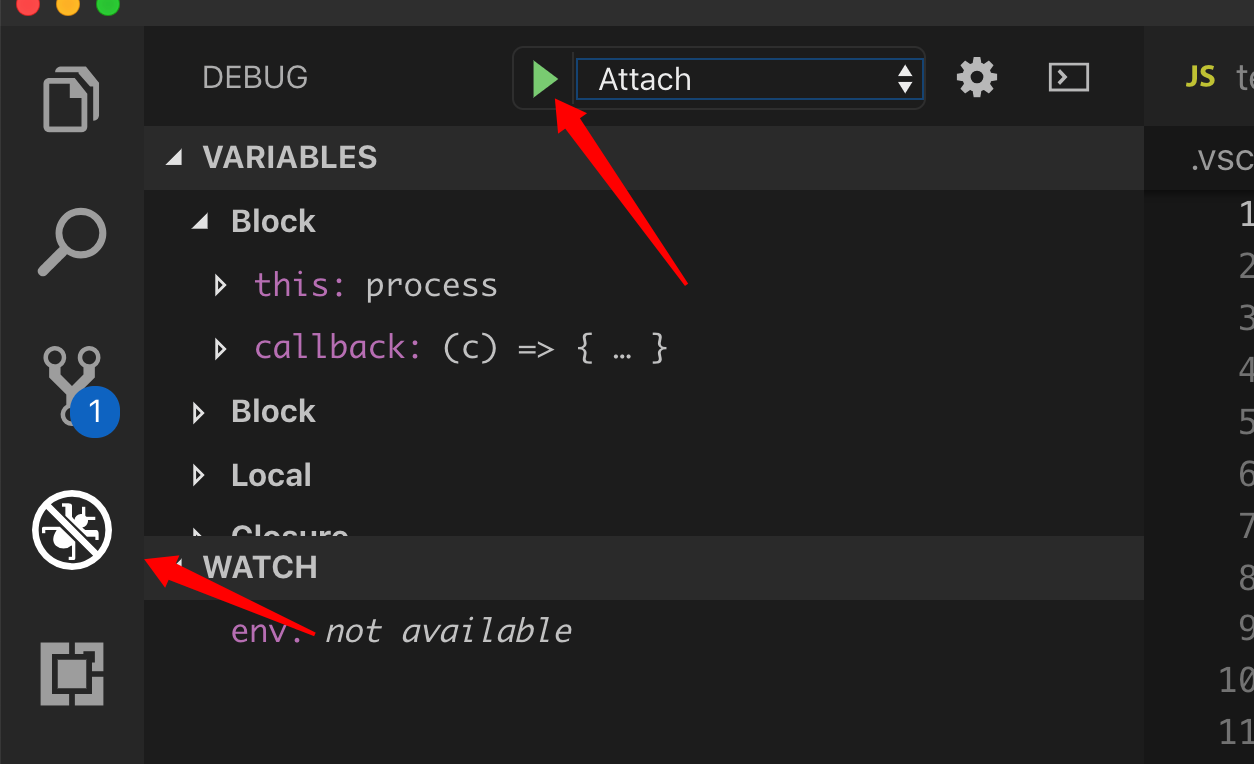The height and width of the screenshot is (764, 1254).
Task: Collapse the first expanded Block scope
Action: point(200,222)
